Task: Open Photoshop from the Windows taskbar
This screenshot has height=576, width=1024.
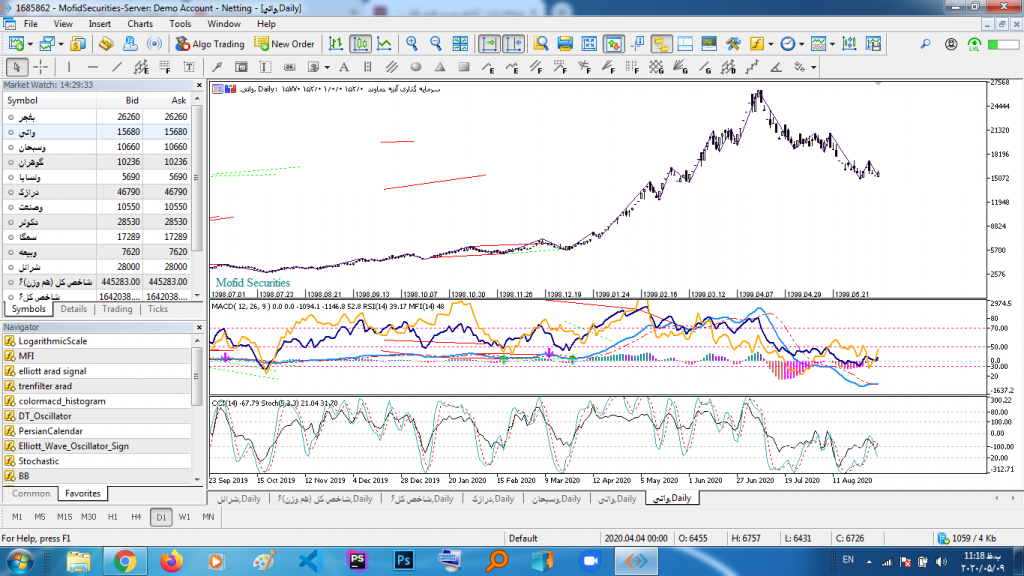Action: 405,558
